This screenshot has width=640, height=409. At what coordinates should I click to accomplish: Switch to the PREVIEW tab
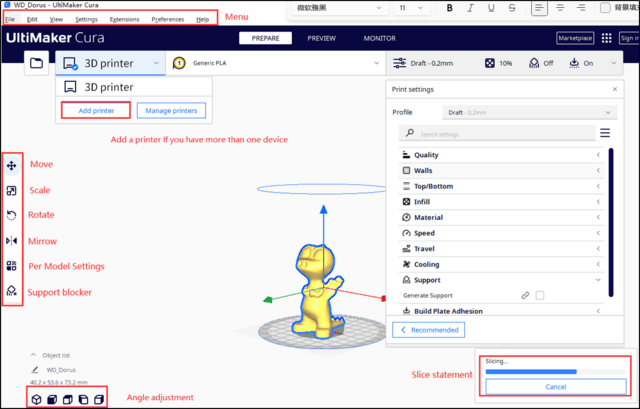coord(321,38)
